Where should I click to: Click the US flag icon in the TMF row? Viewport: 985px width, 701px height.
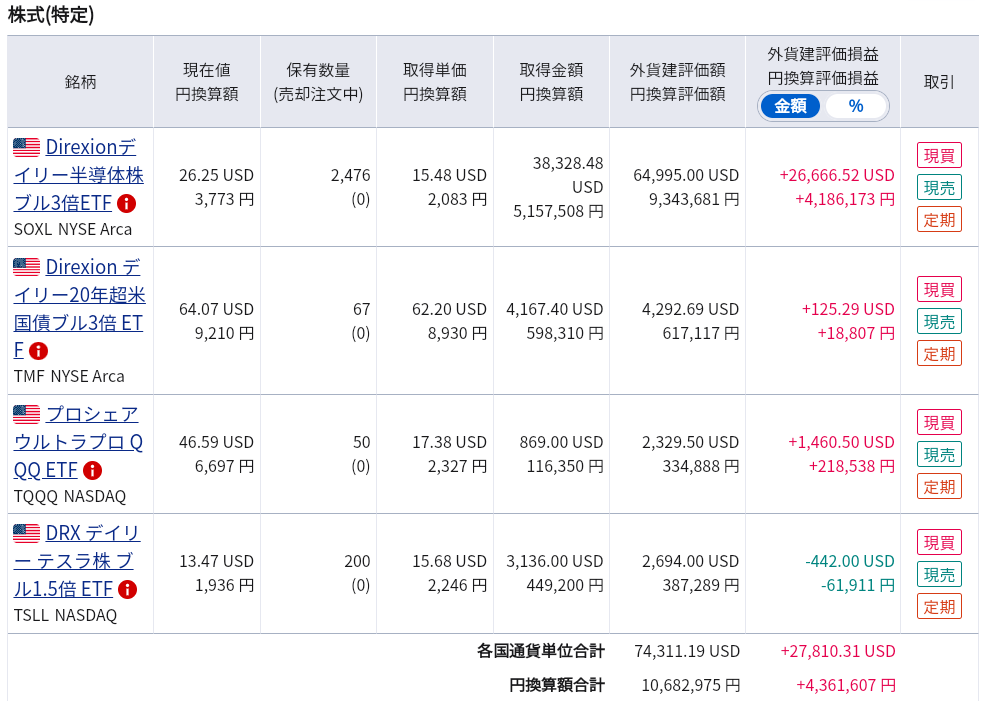point(26,267)
